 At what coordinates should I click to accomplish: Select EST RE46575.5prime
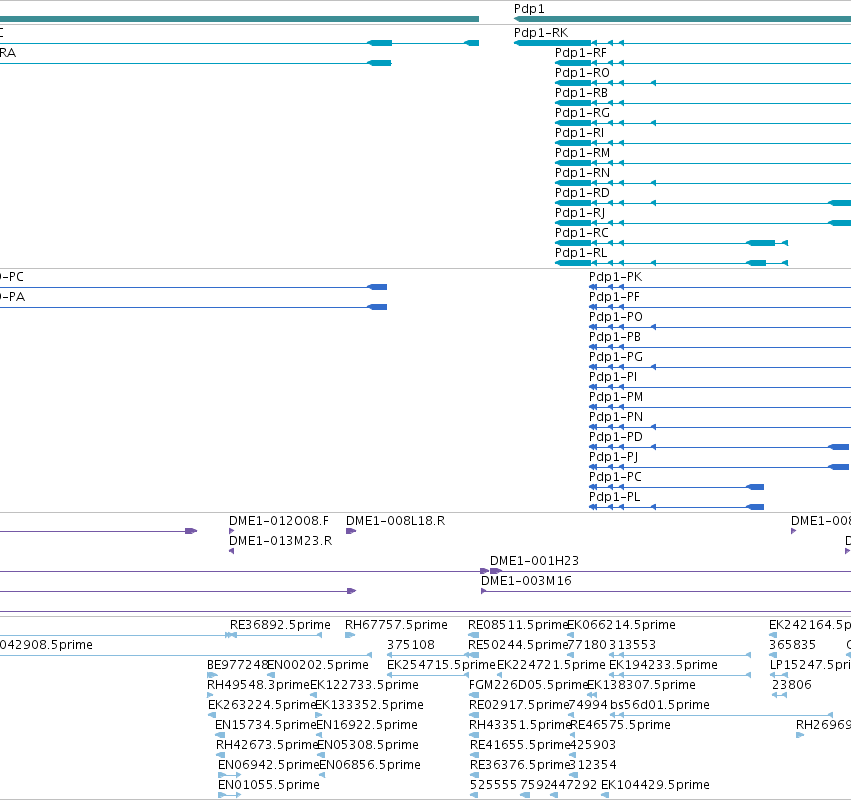point(620,726)
